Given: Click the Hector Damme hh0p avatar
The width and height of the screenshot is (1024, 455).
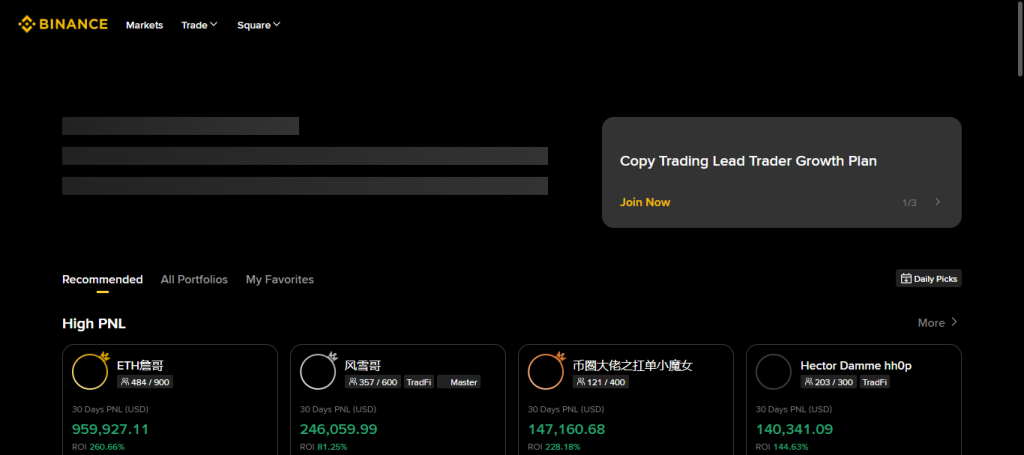Looking at the screenshot, I should [x=774, y=372].
